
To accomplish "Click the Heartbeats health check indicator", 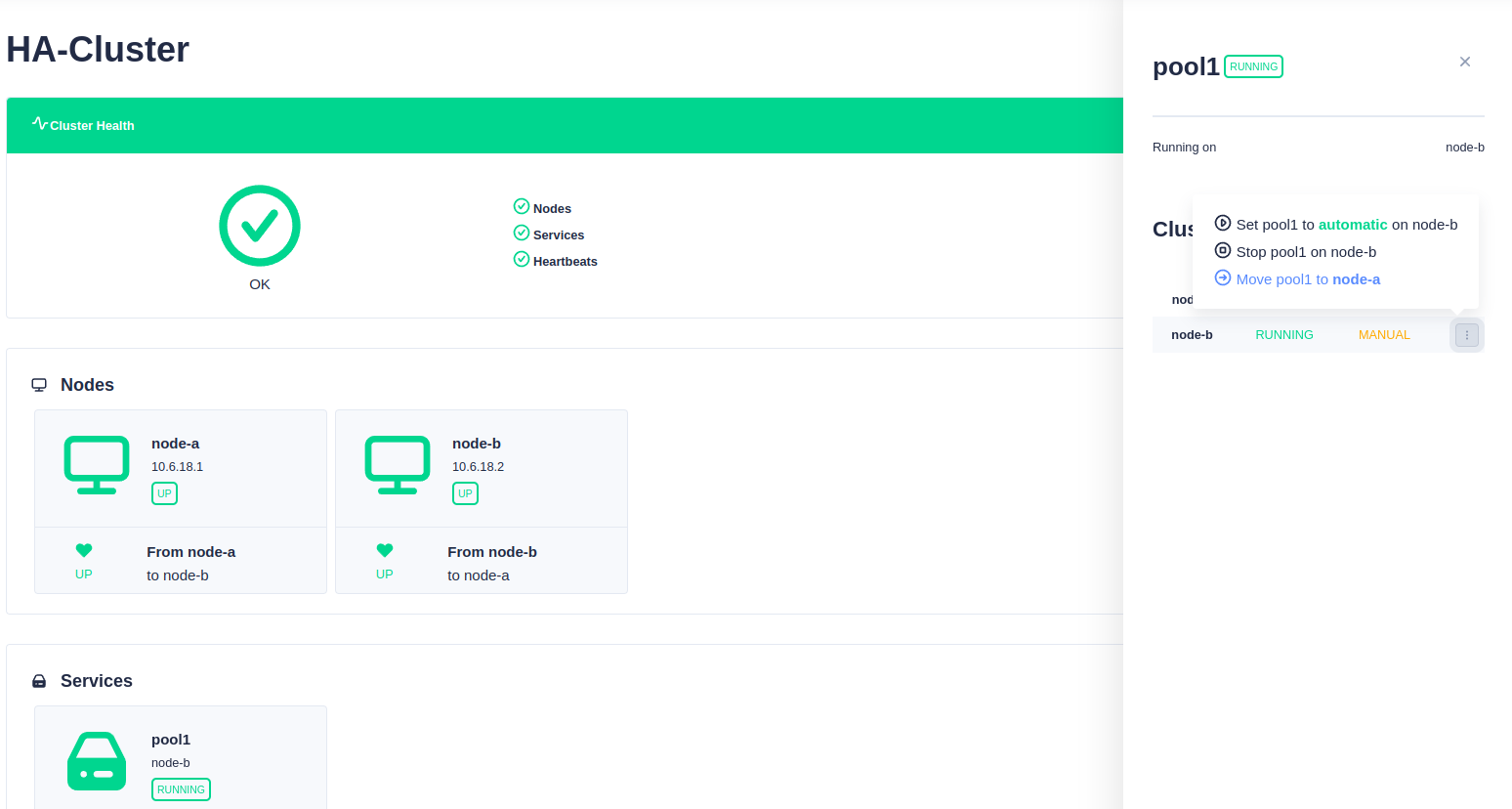I will tap(522, 259).
